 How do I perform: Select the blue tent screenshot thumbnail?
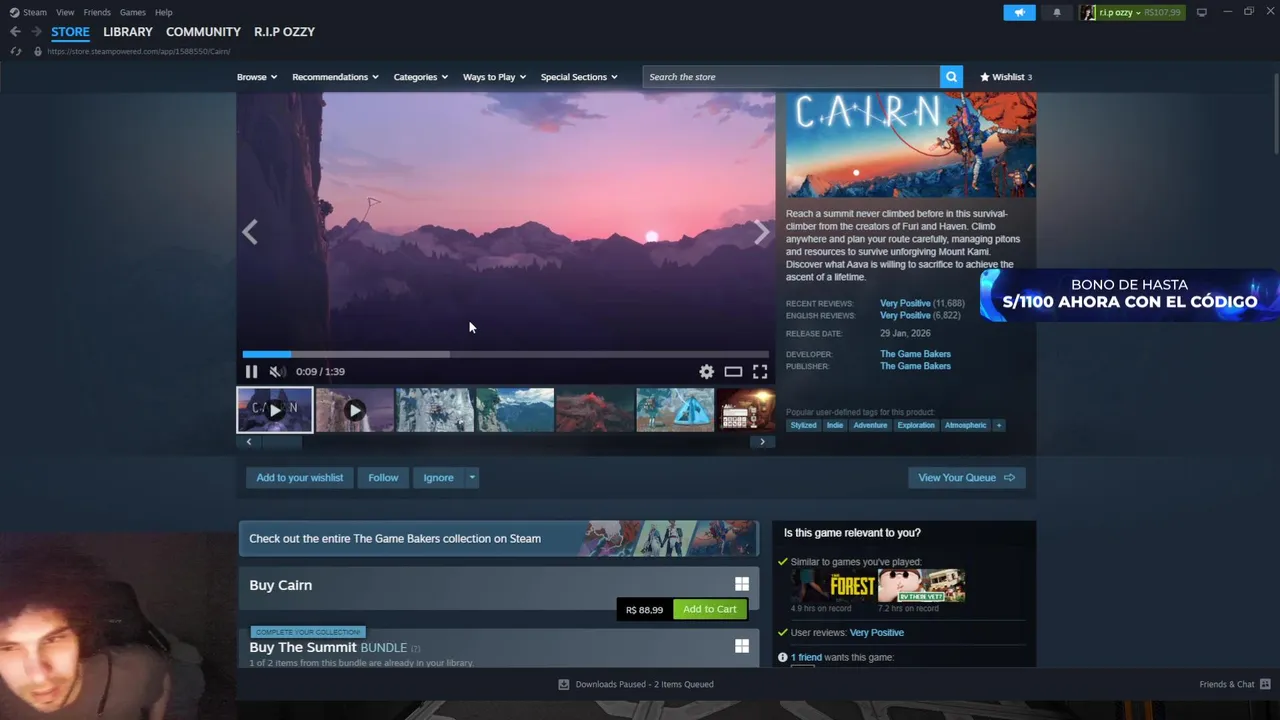pos(675,410)
